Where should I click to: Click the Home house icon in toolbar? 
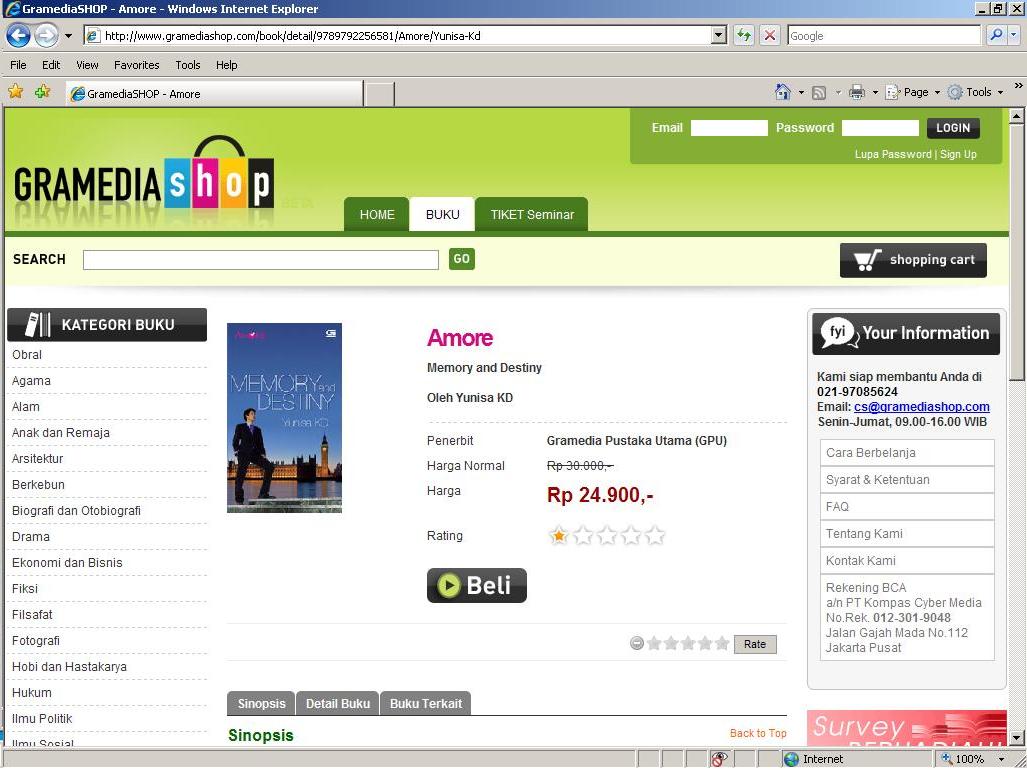(x=783, y=92)
